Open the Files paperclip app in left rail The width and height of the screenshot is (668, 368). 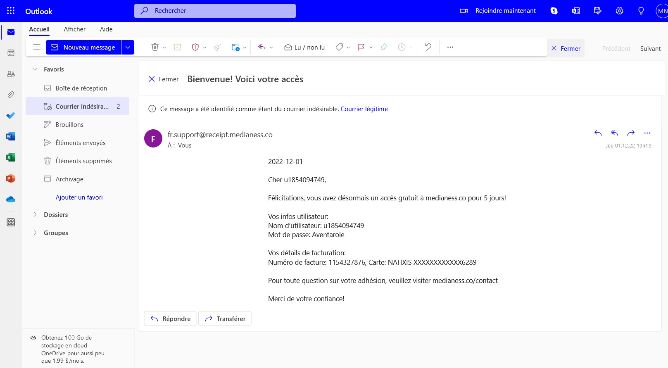pos(11,95)
